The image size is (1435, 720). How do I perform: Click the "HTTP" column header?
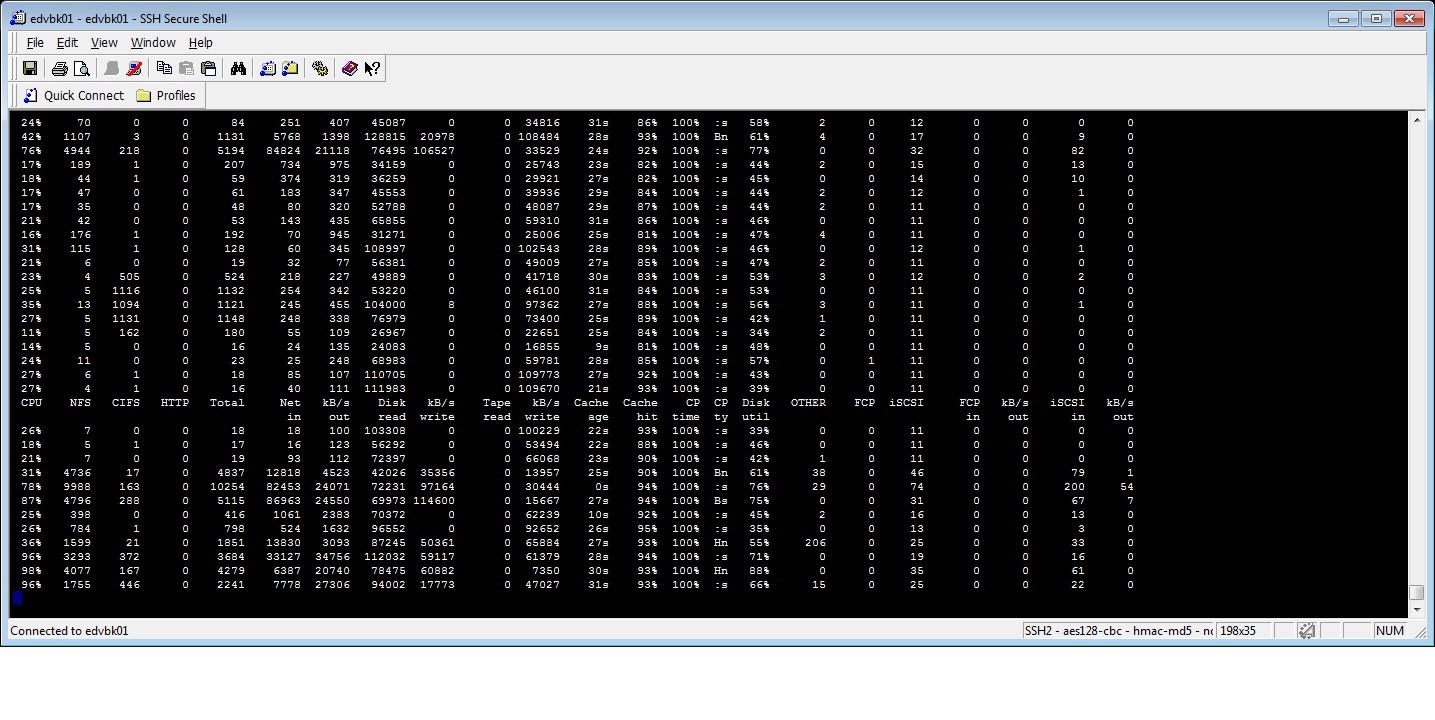click(175, 403)
